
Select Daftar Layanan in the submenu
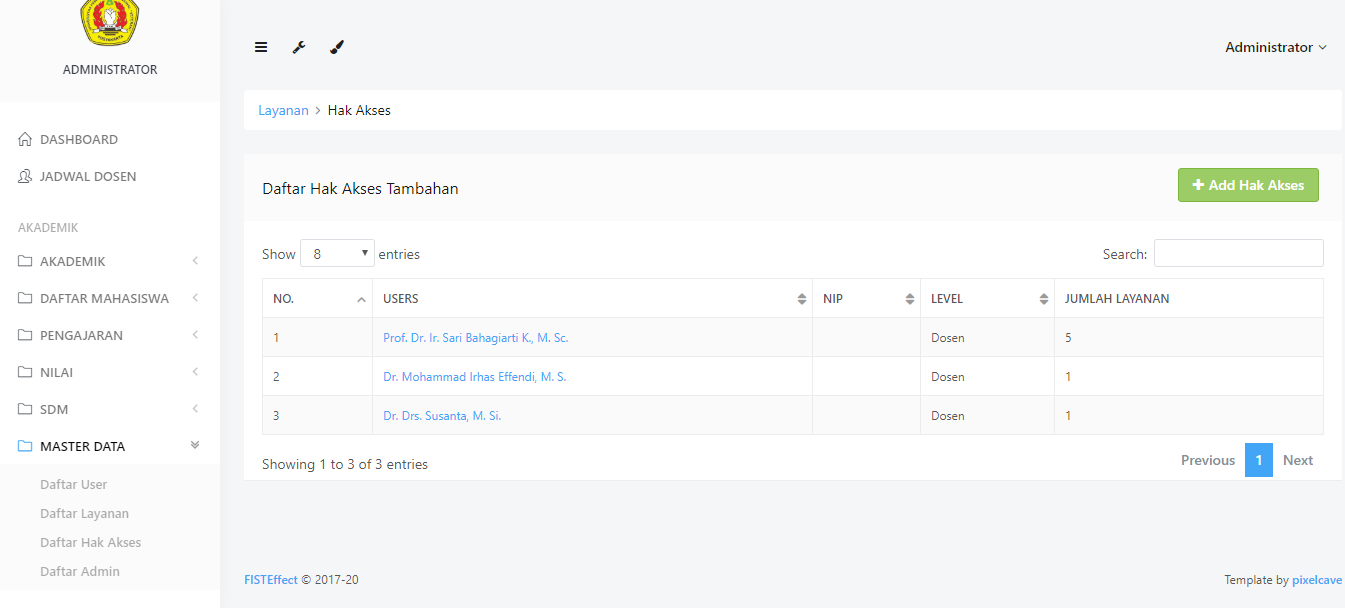[84, 514]
